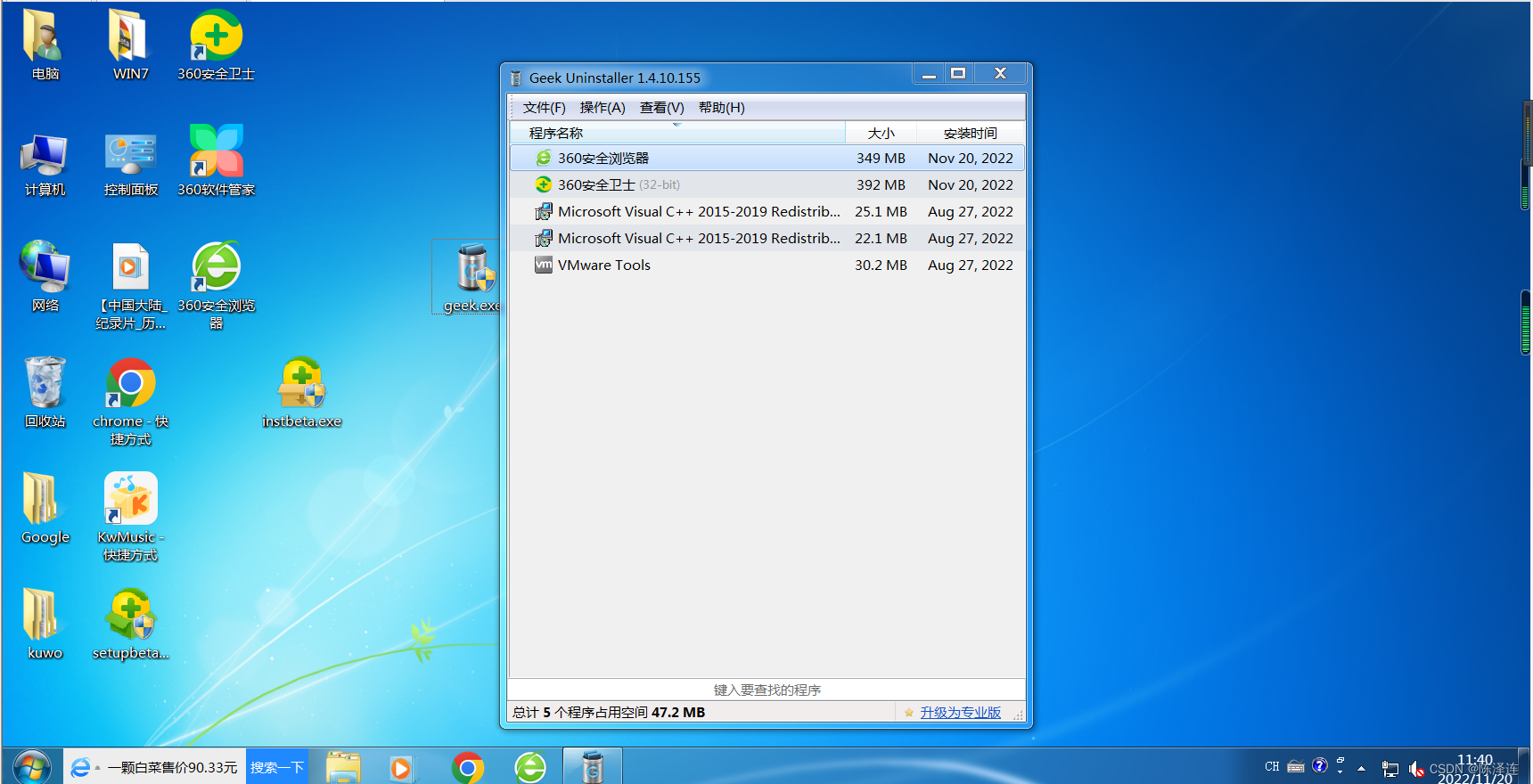Launch the 360安全卫士 desktop shortcut

pyautogui.click(x=216, y=45)
